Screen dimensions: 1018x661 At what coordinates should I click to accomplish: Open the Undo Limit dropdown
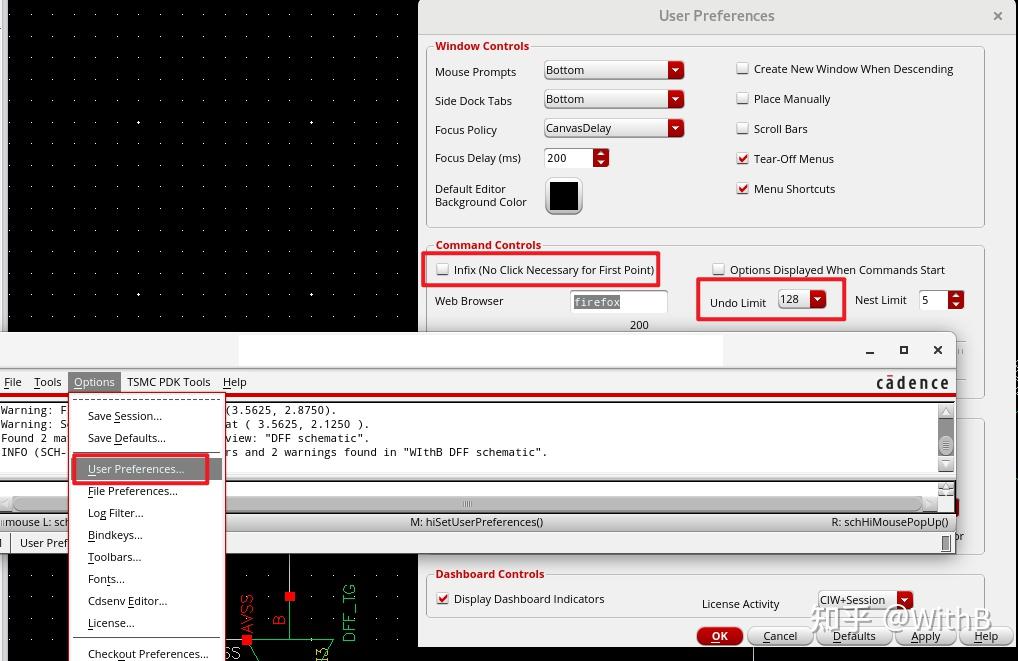click(817, 298)
